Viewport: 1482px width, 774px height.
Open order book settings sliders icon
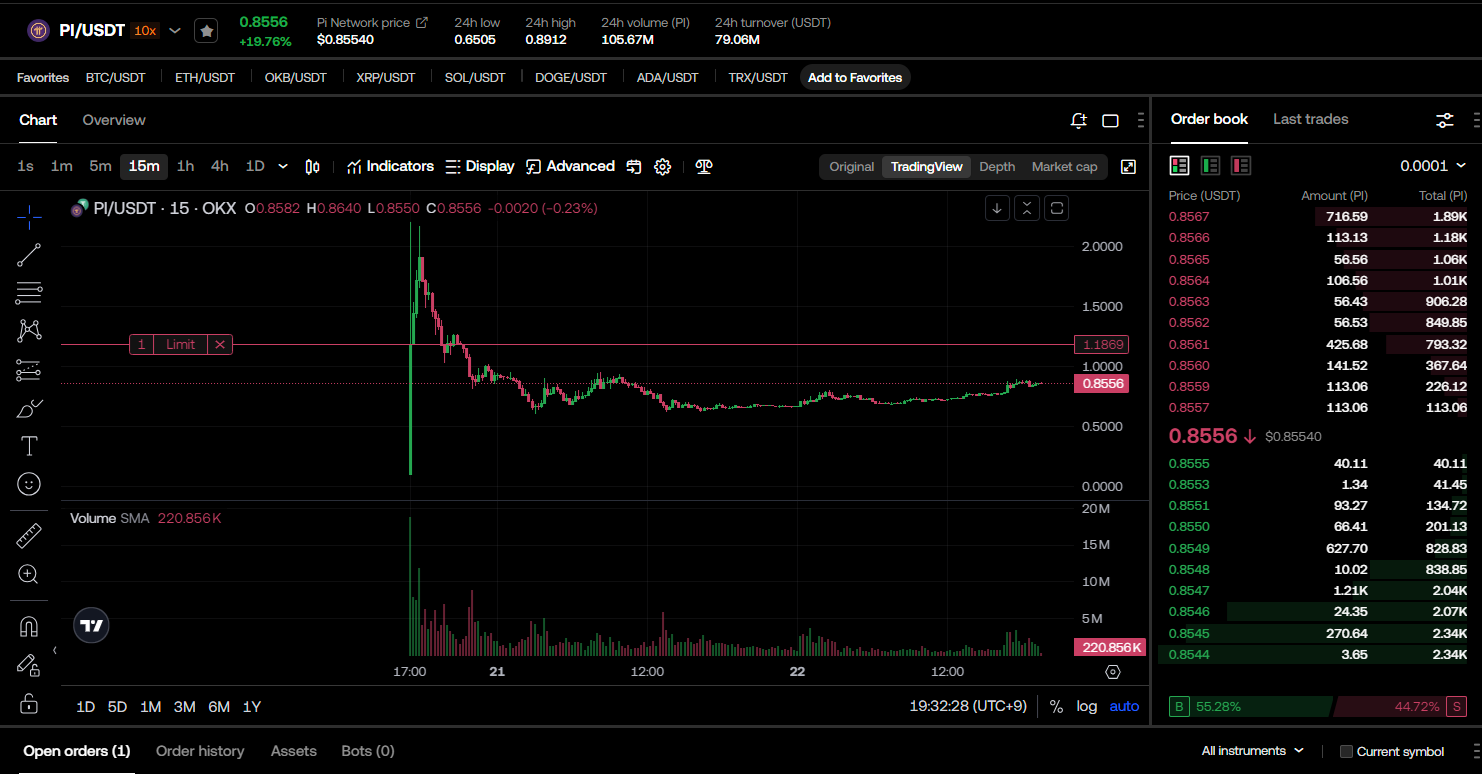tap(1445, 120)
